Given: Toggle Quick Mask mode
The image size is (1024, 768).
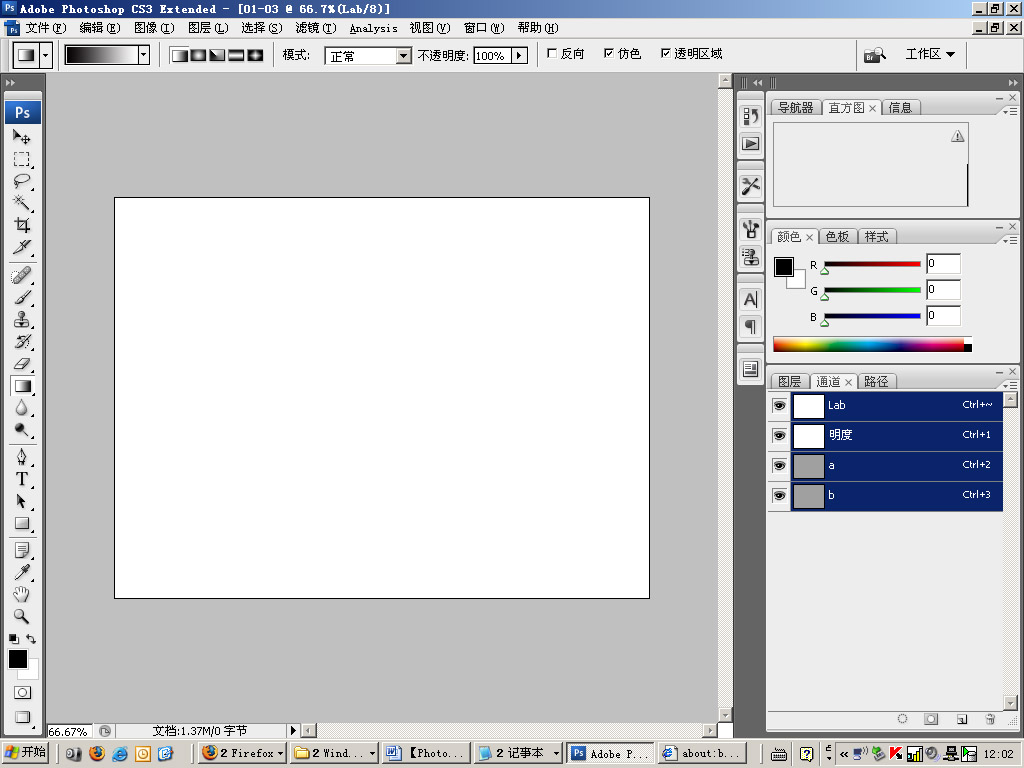Looking at the screenshot, I should (22, 693).
